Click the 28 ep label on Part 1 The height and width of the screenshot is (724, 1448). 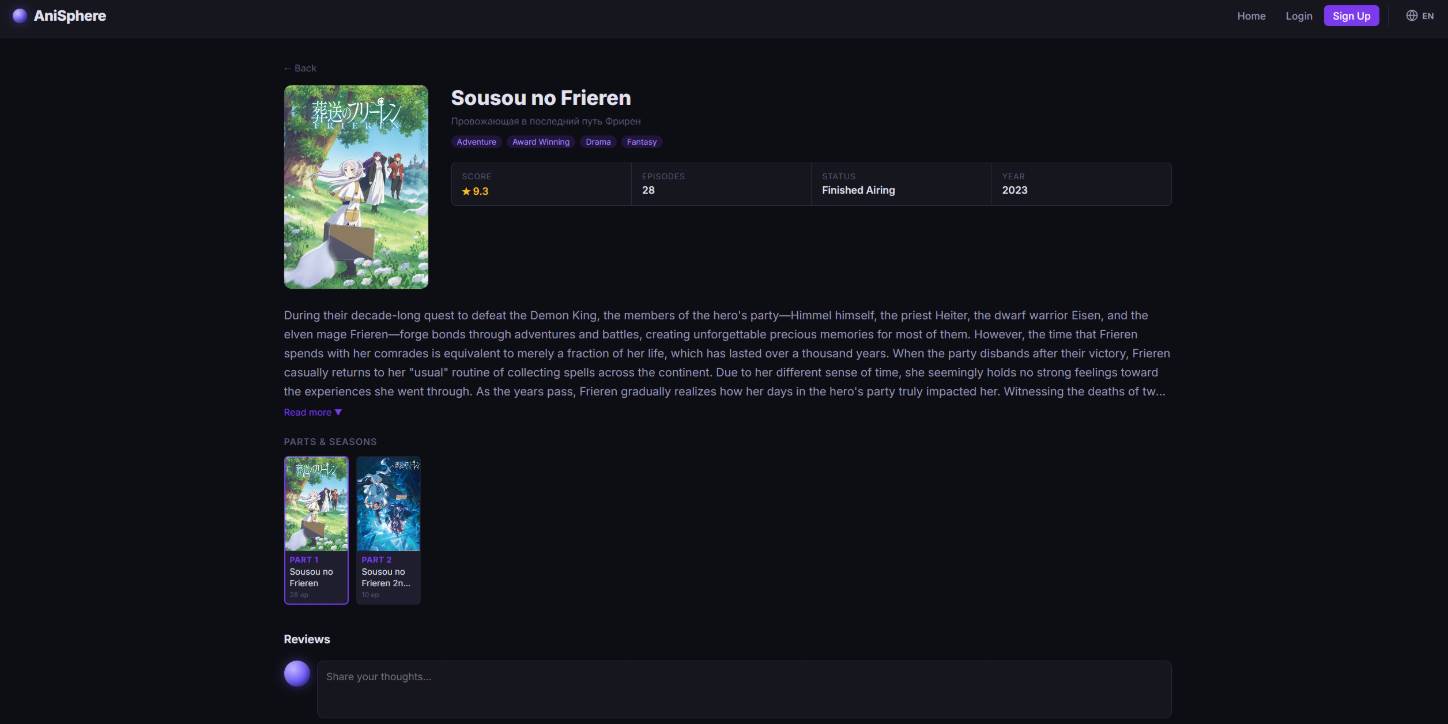click(x=299, y=595)
